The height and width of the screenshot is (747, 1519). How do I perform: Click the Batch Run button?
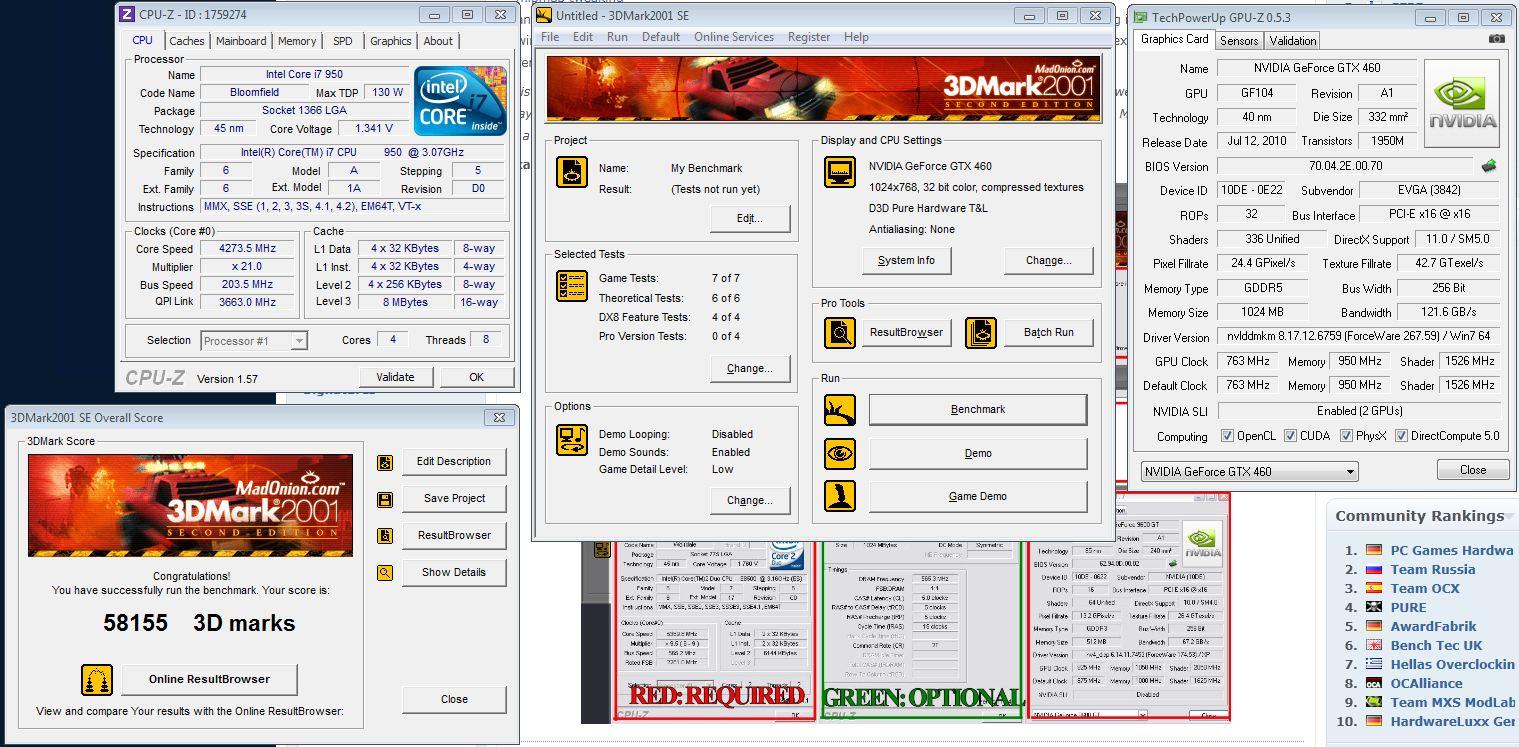click(x=1048, y=332)
